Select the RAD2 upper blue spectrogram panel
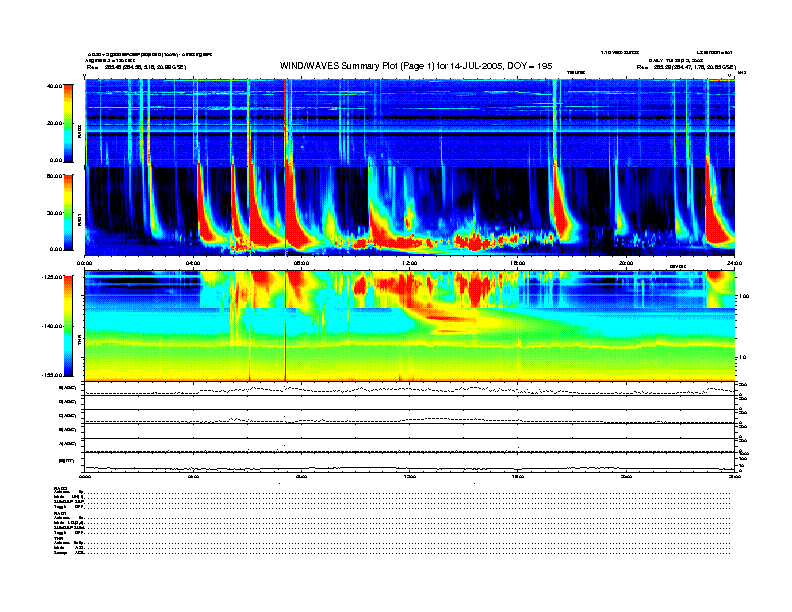Viewport: 792px width, 612px height. pos(409,123)
